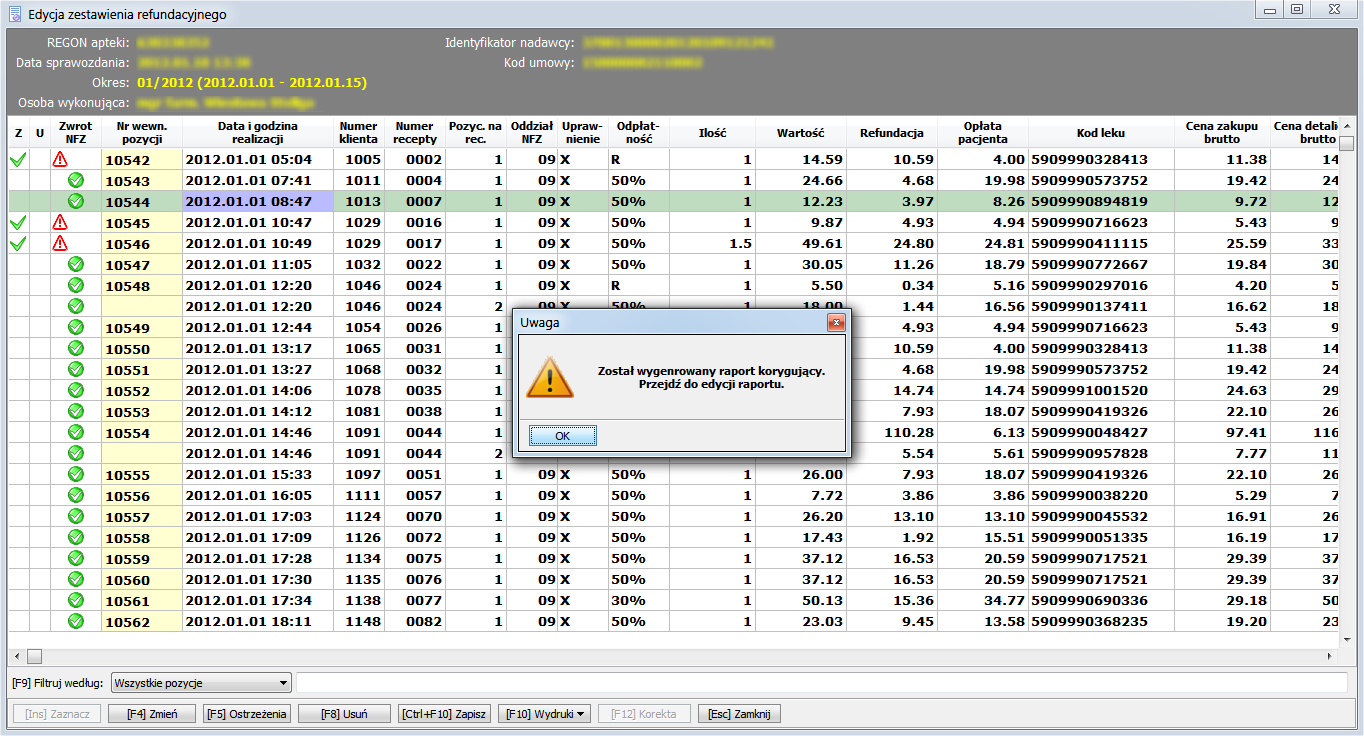Click the [Ctrl+F10] Zapisz button
1364x736 pixels.
coord(443,714)
